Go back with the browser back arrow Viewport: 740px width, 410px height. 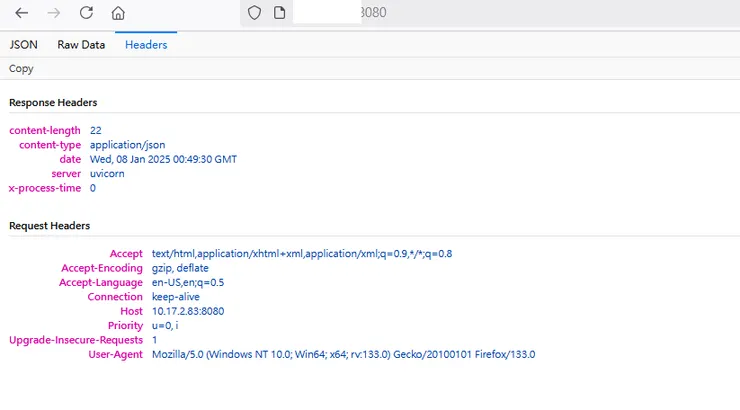coord(22,13)
